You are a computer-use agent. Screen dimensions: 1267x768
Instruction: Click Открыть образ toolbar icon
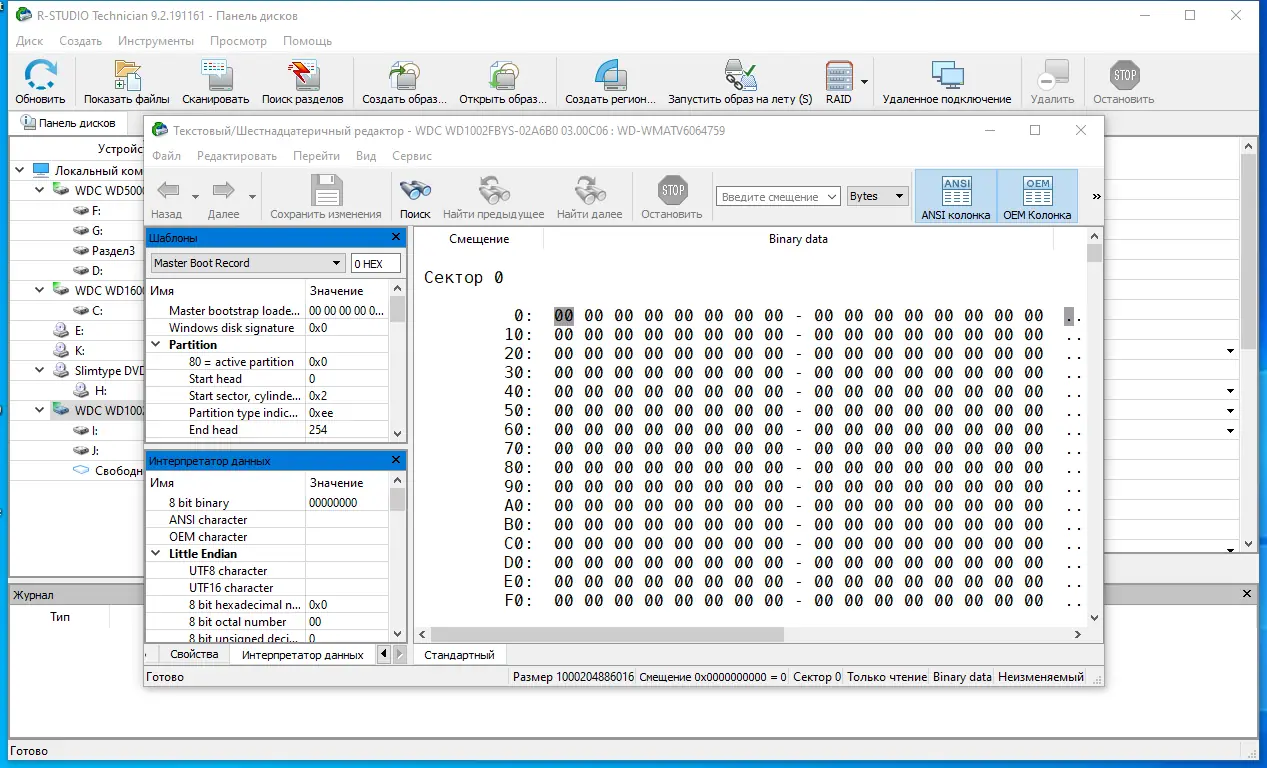pos(503,76)
